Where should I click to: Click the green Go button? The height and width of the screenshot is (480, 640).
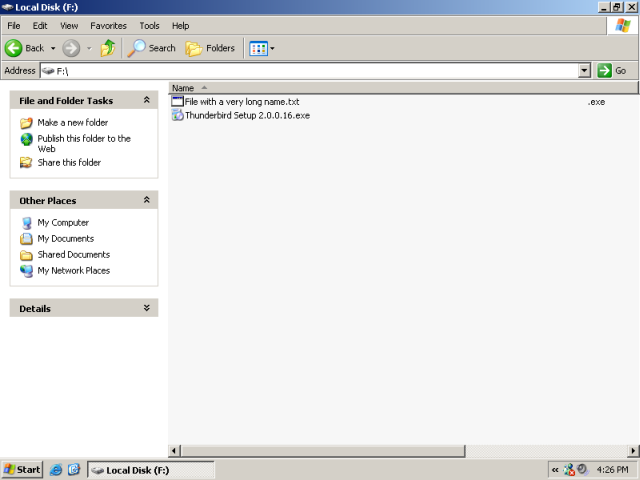coord(612,71)
